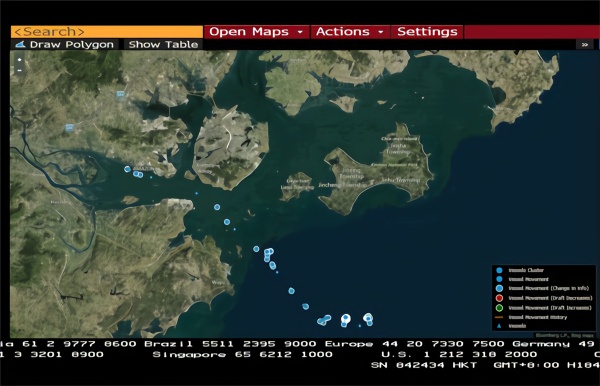Viewport: 600px width, 386px height.
Task: Click the green Draft Increases legend swatch
Action: tap(499, 308)
